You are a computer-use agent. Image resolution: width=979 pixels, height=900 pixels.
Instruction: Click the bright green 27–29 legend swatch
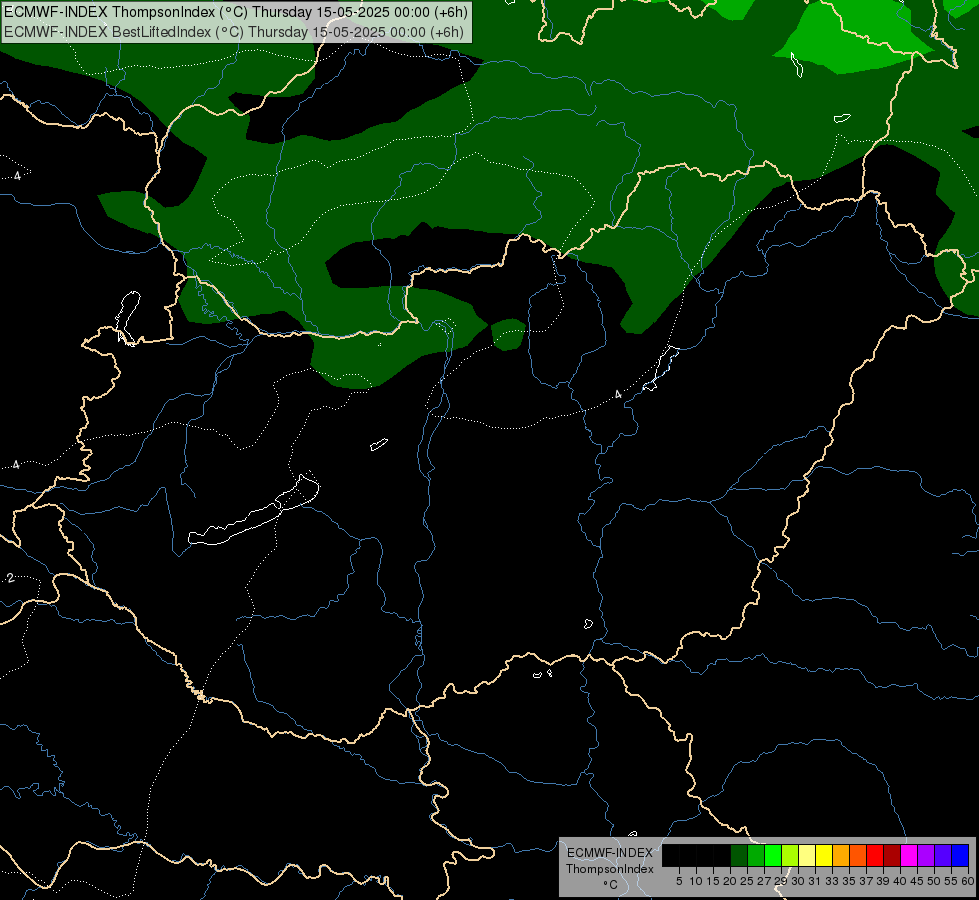(773, 855)
